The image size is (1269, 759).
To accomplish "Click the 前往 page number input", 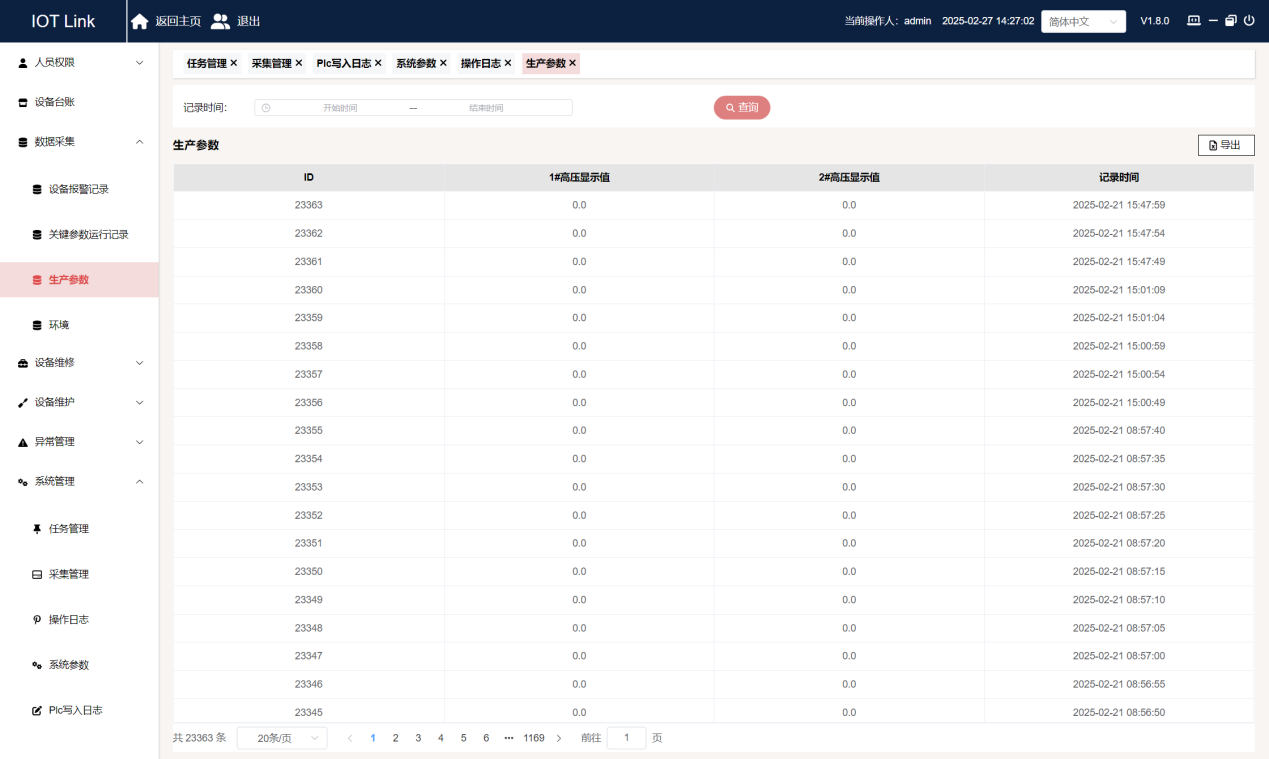I will coord(627,738).
